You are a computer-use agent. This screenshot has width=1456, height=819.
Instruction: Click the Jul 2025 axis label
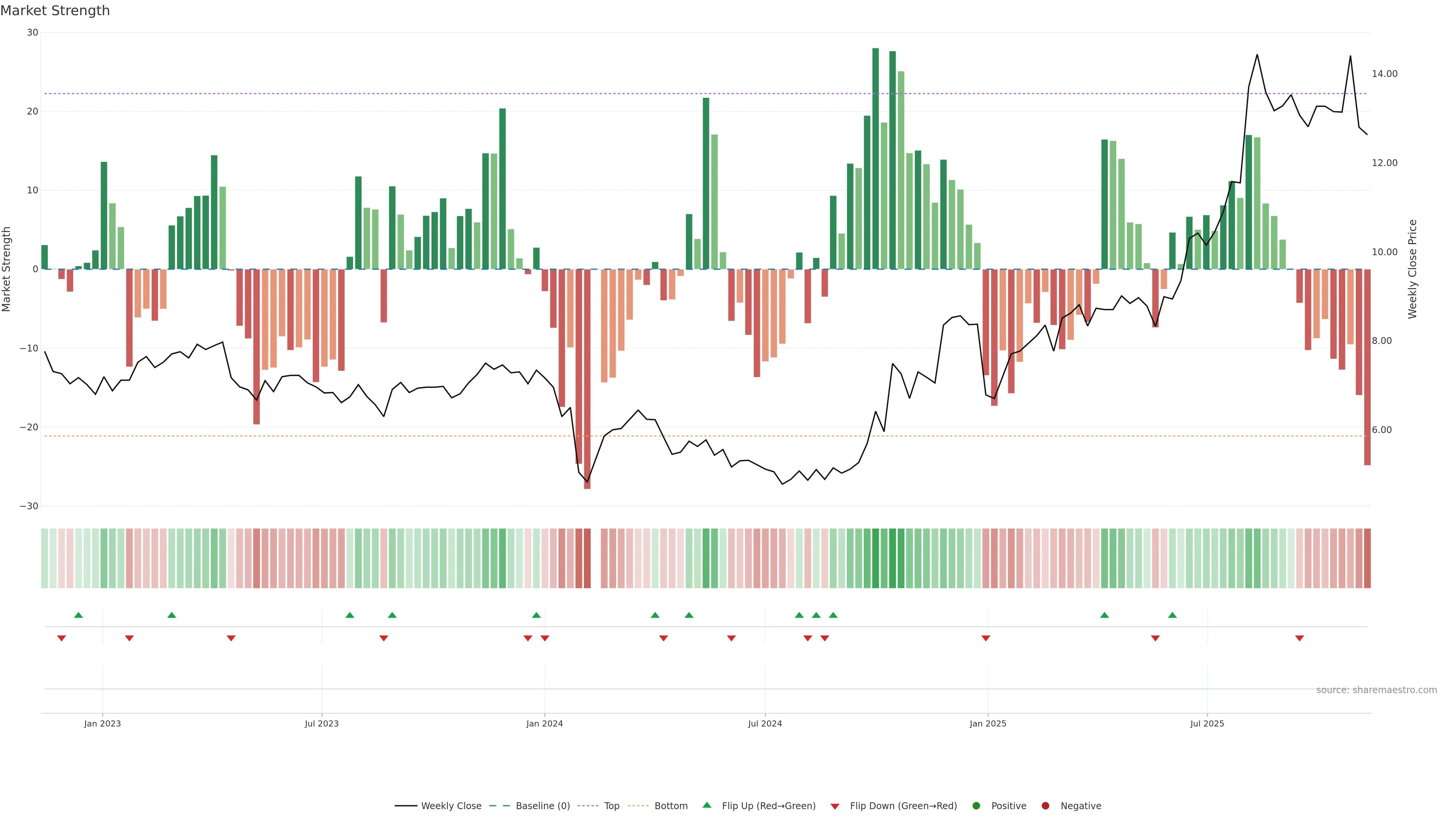[1207, 723]
